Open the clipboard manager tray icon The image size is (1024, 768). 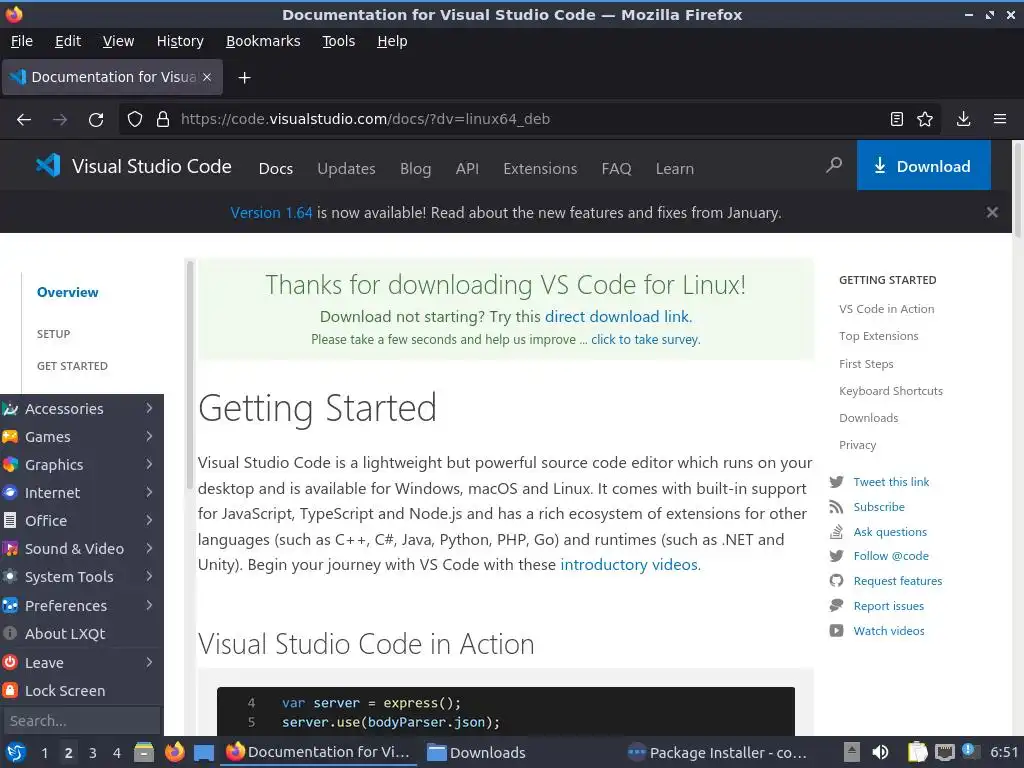coord(917,752)
